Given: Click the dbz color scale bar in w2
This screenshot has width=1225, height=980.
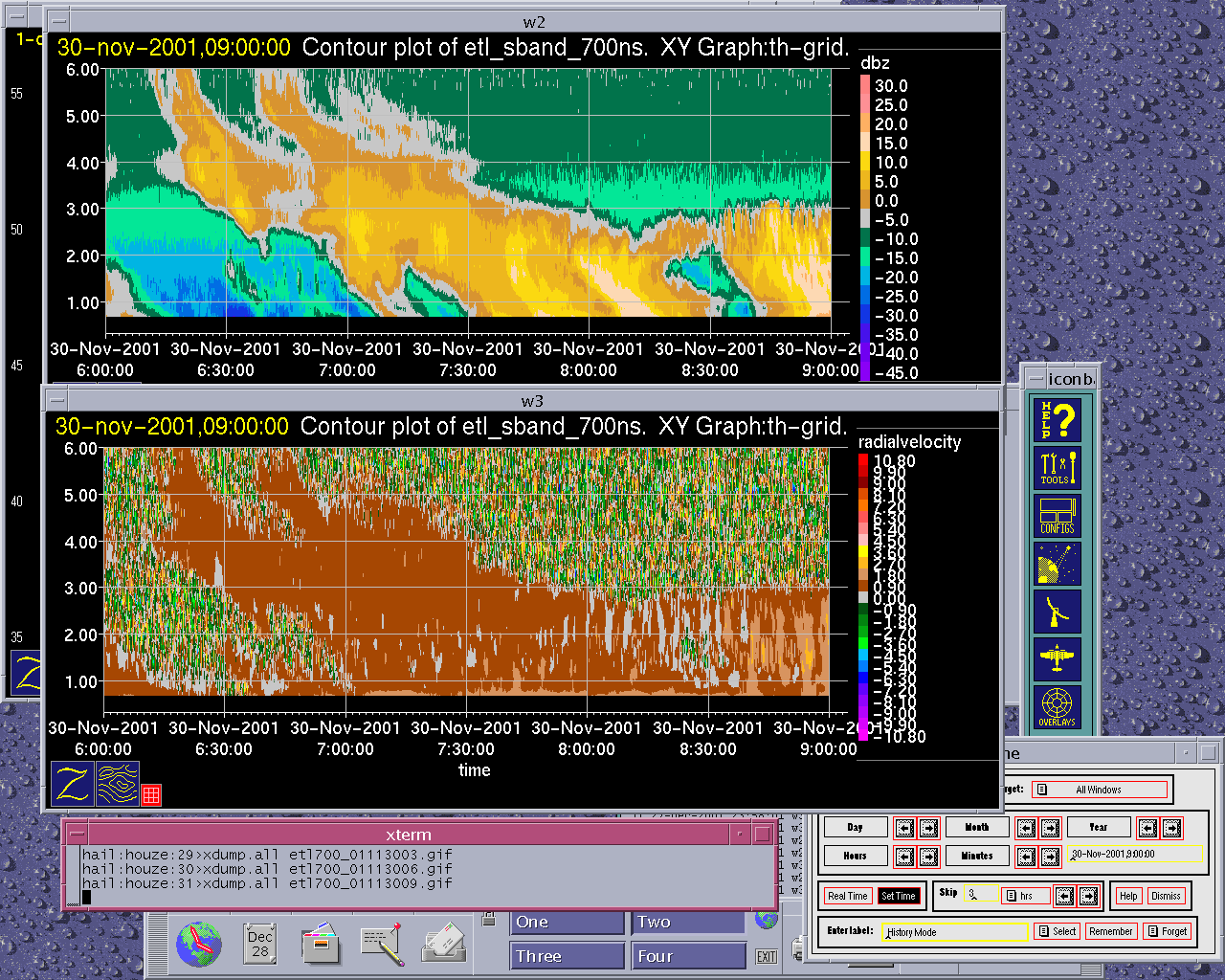Looking at the screenshot, I should tap(865, 228).
